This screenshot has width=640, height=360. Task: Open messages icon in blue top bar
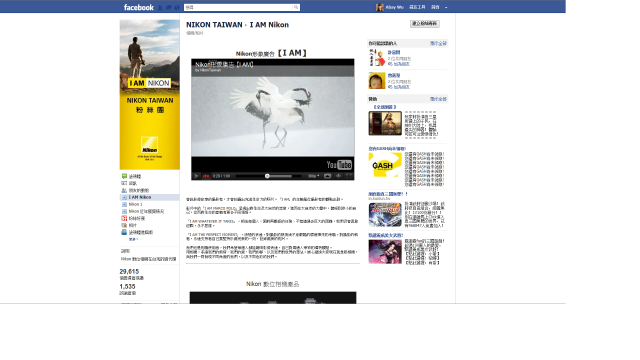click(x=169, y=7)
